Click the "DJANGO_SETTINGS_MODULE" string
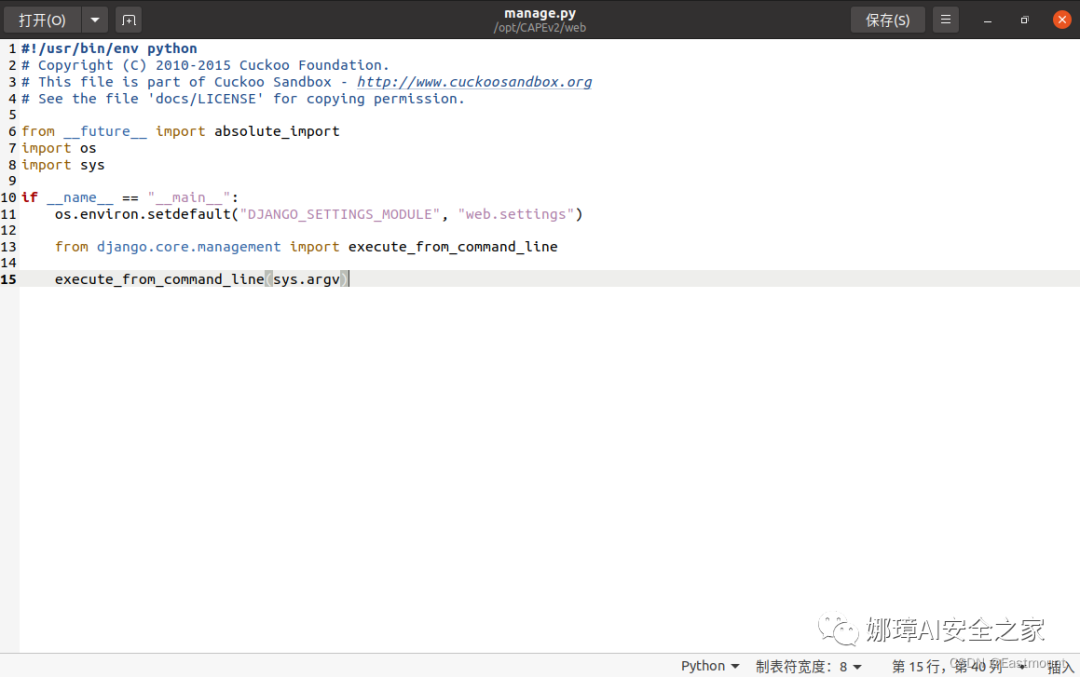 [340, 214]
